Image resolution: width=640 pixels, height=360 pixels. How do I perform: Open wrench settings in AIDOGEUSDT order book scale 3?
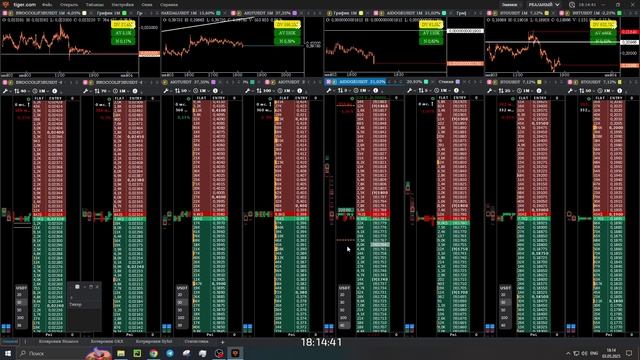click(329, 91)
